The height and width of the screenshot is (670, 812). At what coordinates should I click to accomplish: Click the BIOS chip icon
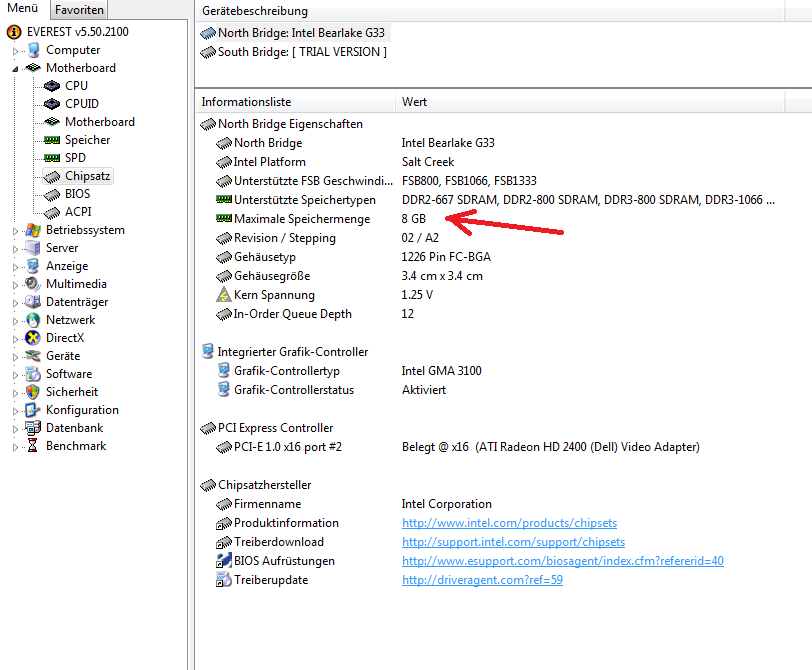pos(52,195)
